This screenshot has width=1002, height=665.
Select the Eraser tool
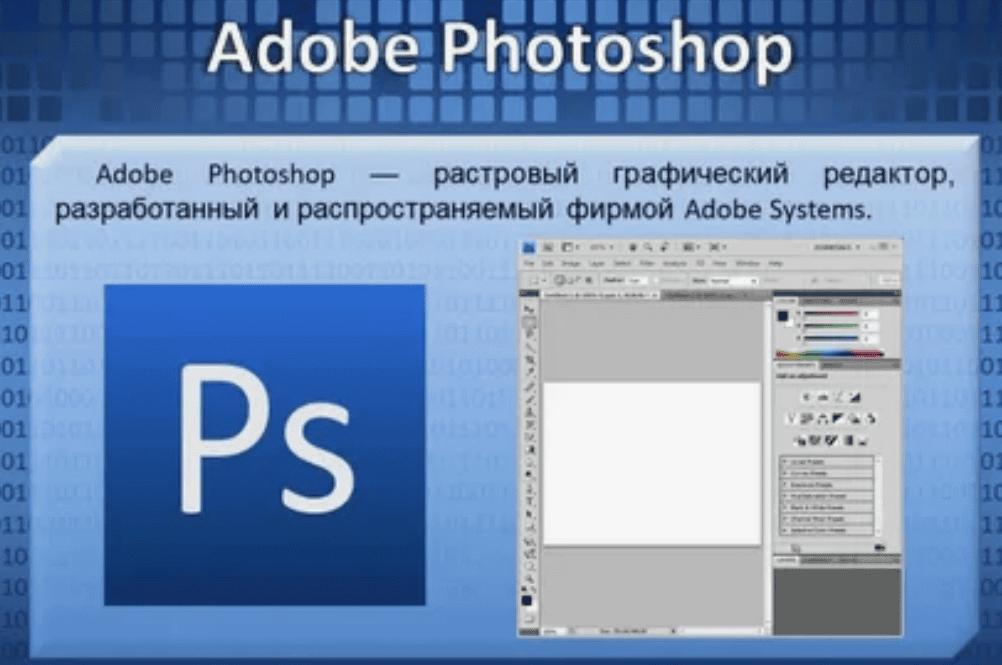click(x=530, y=437)
